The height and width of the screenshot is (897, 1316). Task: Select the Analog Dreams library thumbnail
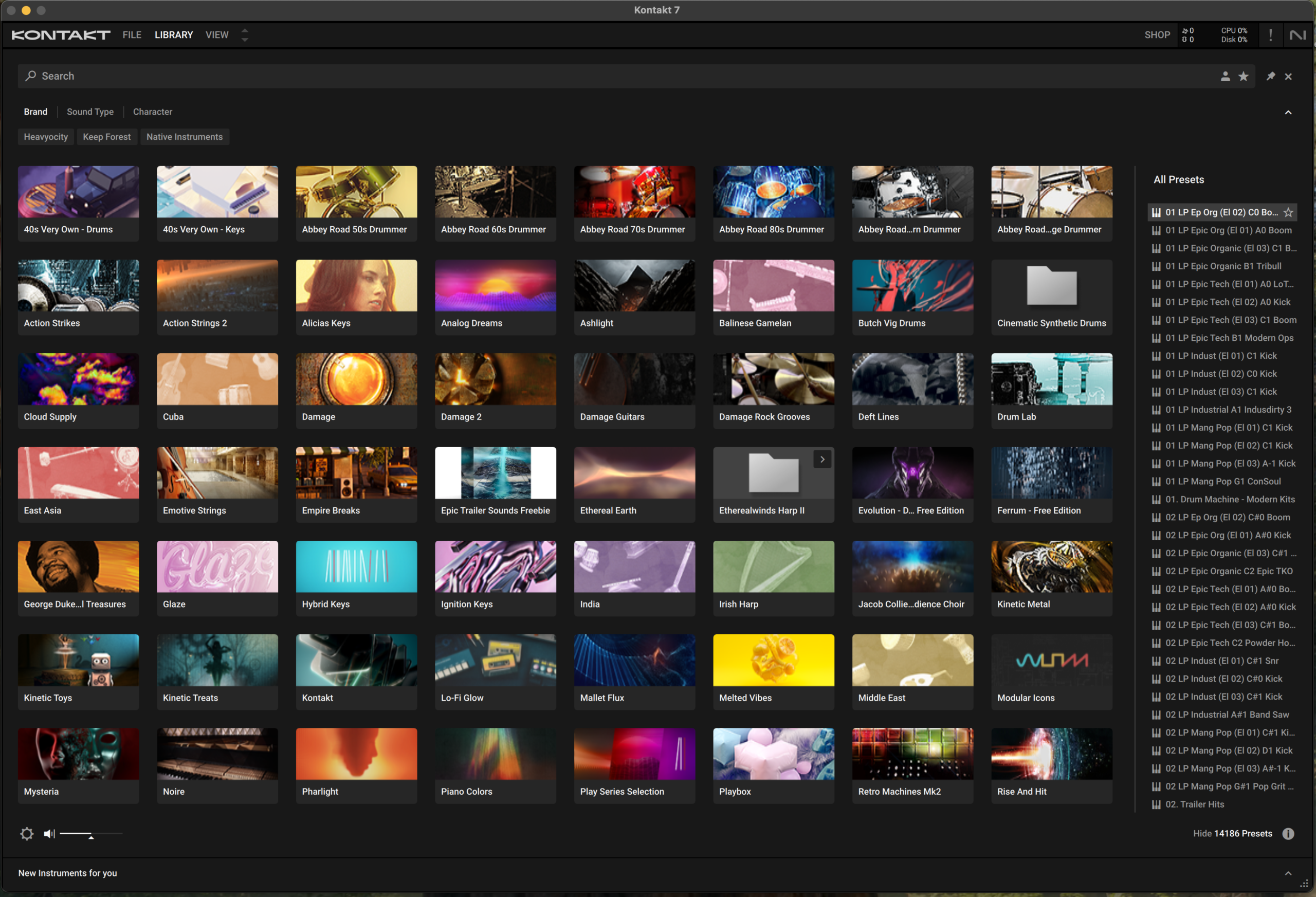[x=495, y=286]
